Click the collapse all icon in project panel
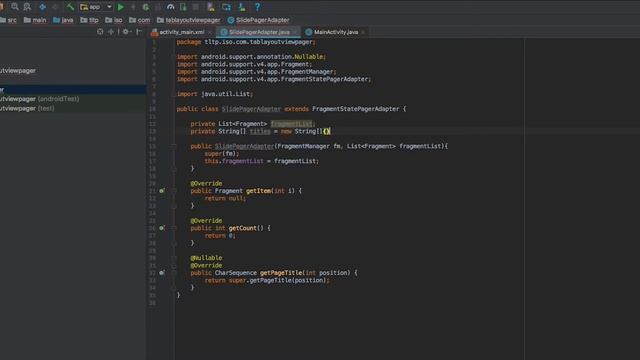 (x=111, y=31)
